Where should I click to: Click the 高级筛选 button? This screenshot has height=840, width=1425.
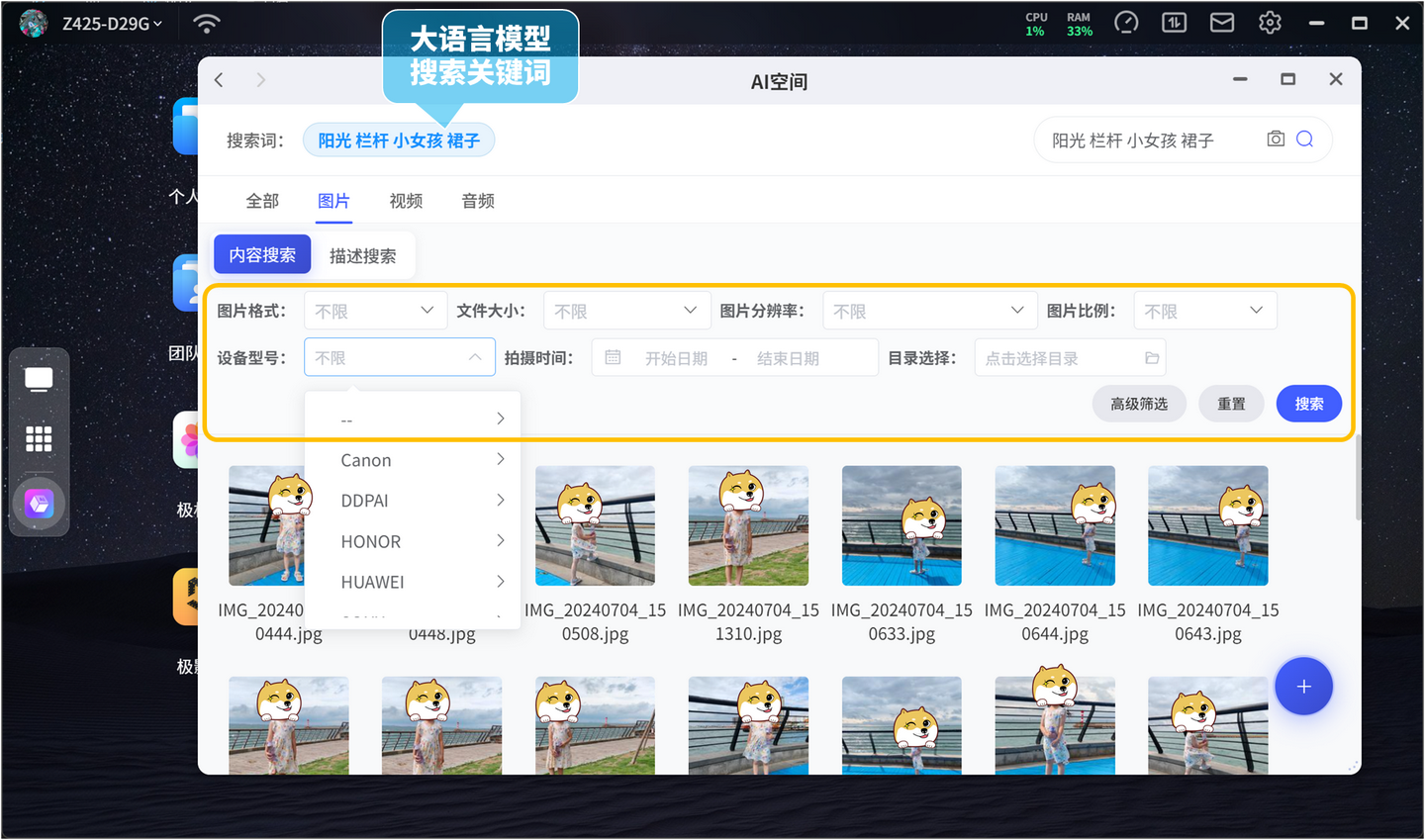(1139, 404)
